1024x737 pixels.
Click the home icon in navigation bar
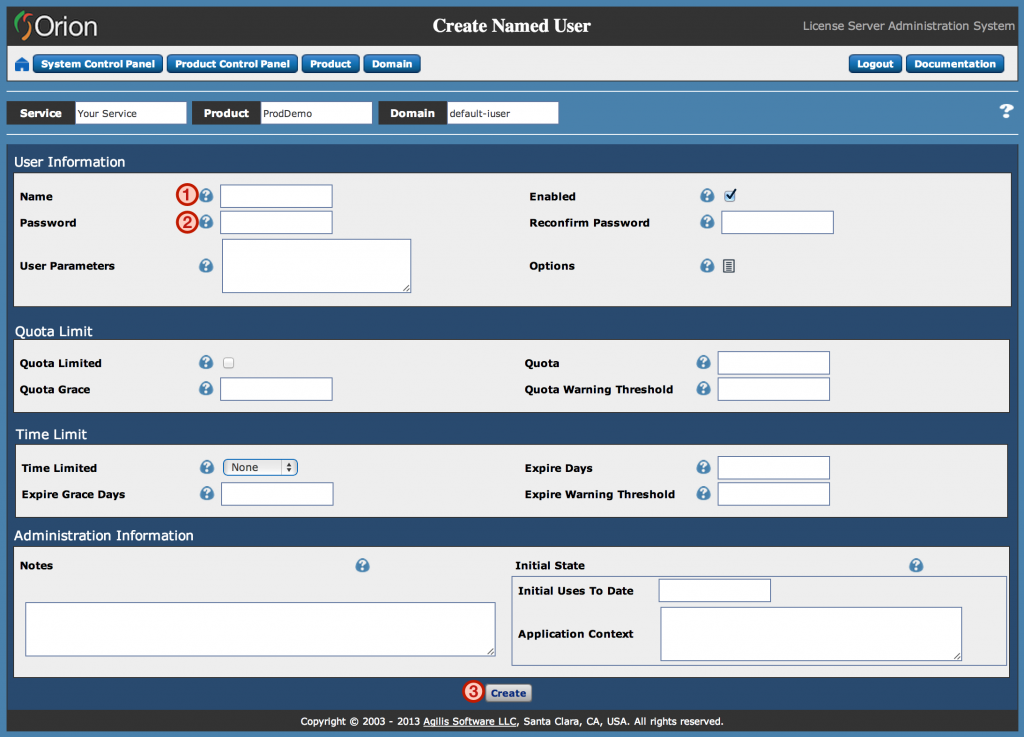[x=22, y=65]
